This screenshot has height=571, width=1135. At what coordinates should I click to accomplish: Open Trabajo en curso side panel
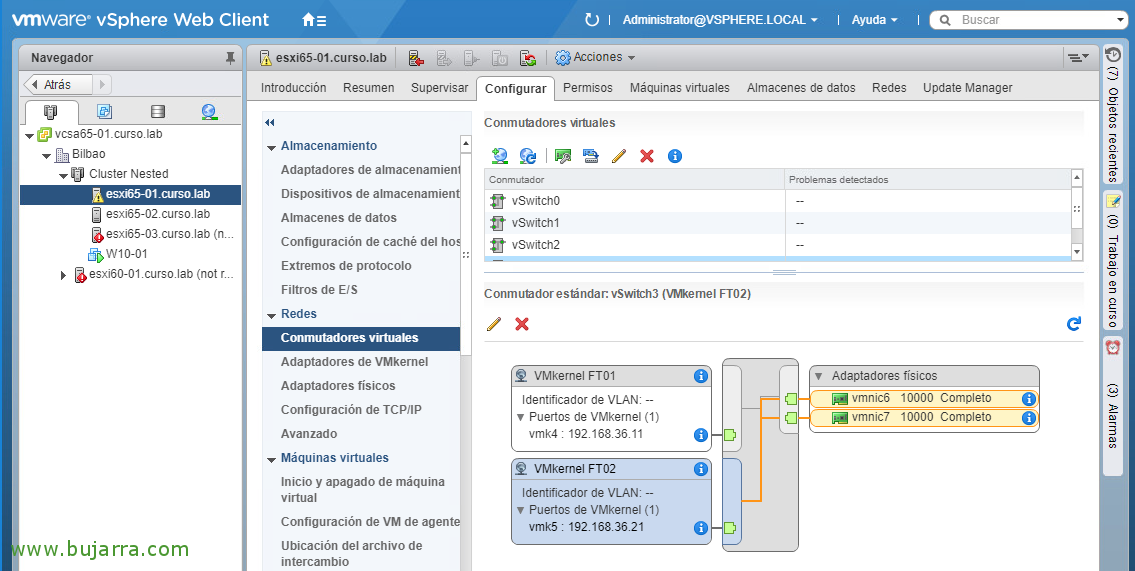click(1113, 261)
